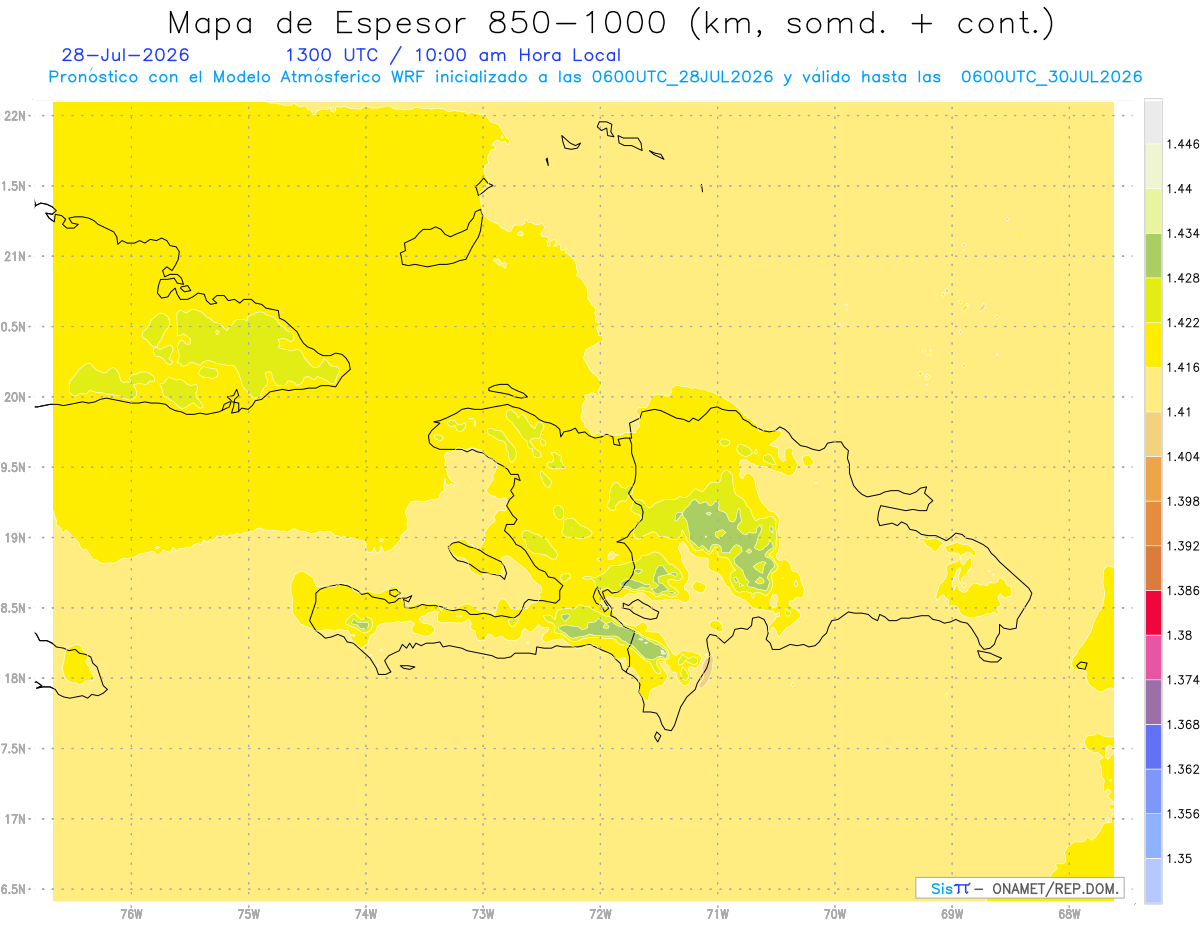The image size is (1200, 927).
Task: Click the '68W' longitude label
Action: coord(1069,914)
